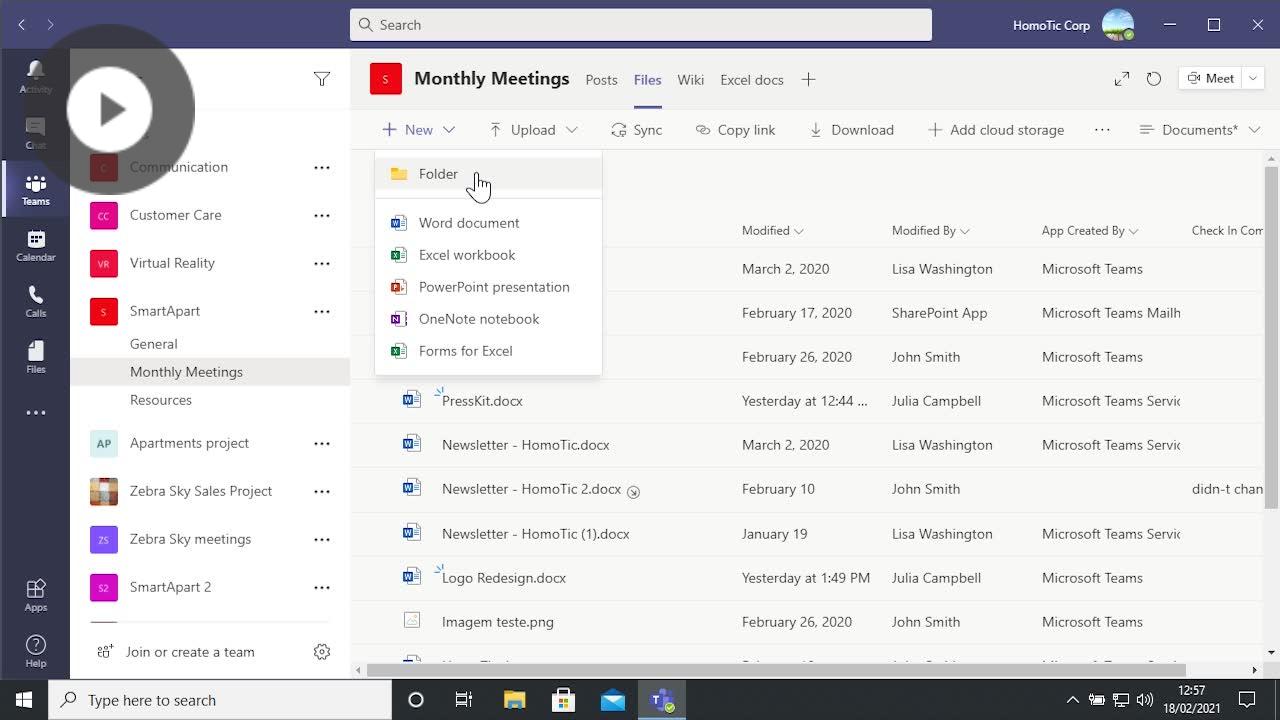Open Mail app from the taskbar
Image resolution: width=1280 pixels, height=720 pixels.
click(612, 700)
